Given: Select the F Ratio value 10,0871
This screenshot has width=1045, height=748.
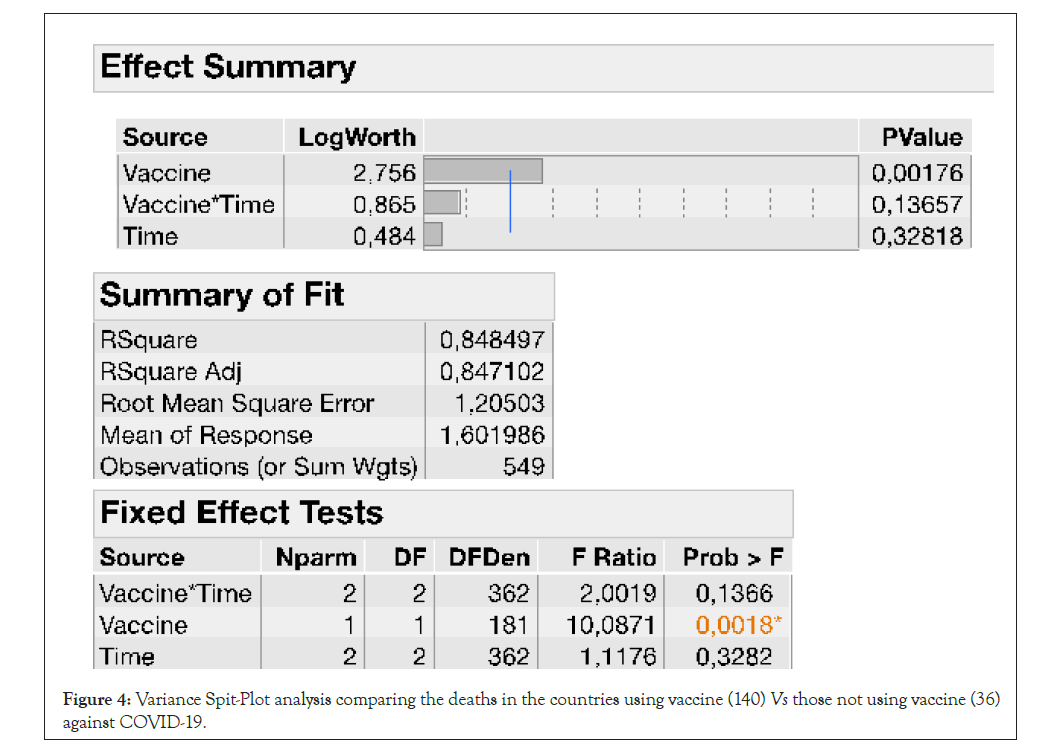Looking at the screenshot, I should [x=617, y=625].
